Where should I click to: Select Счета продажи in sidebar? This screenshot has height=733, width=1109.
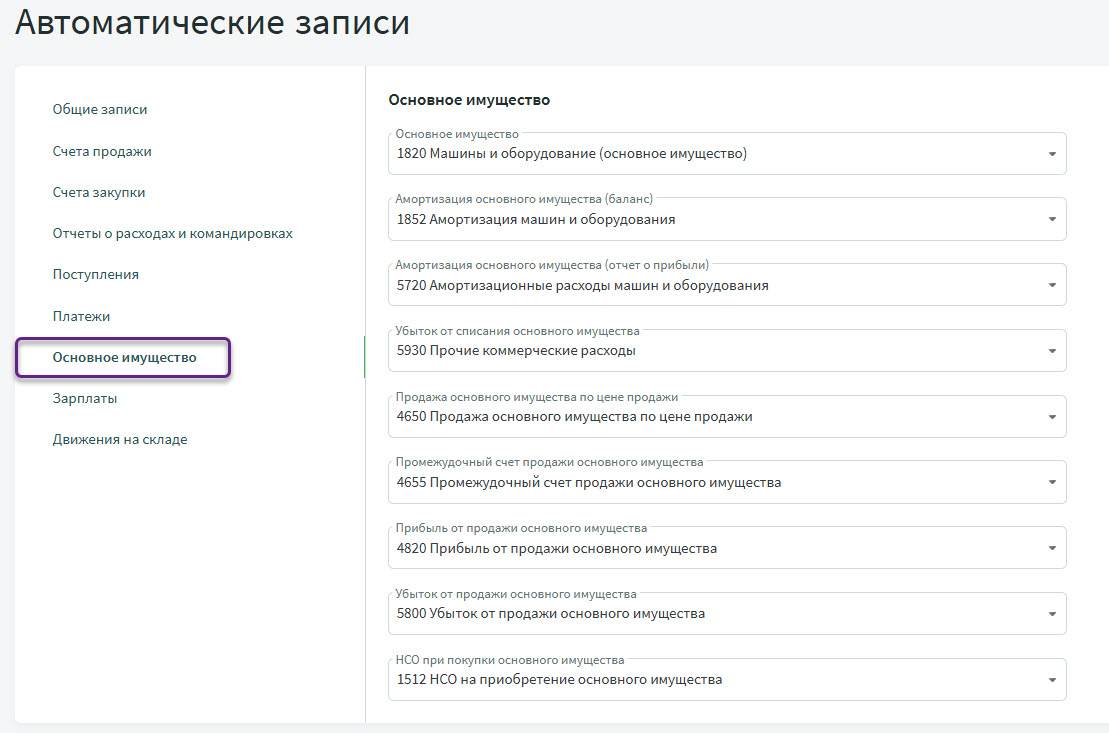click(102, 151)
